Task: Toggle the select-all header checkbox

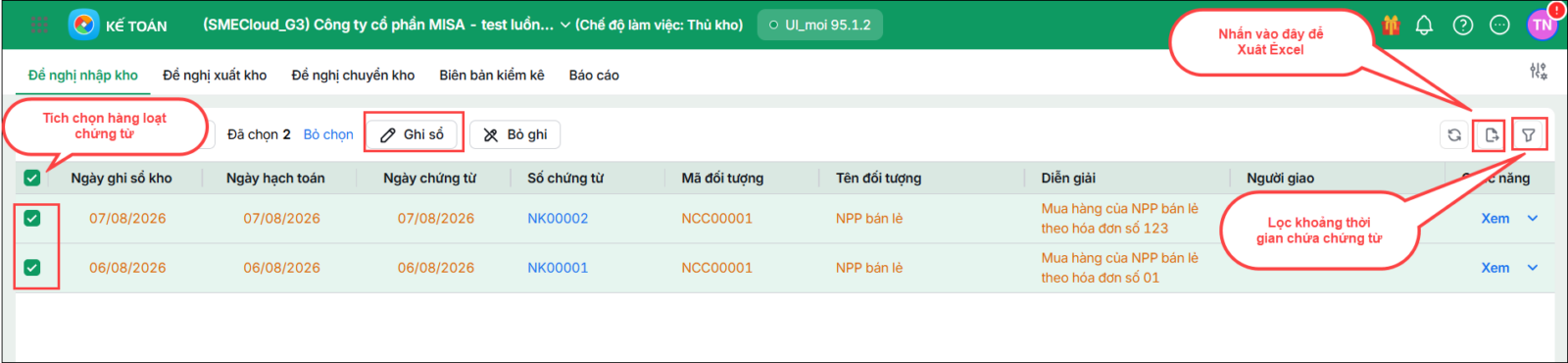Action: click(32, 179)
